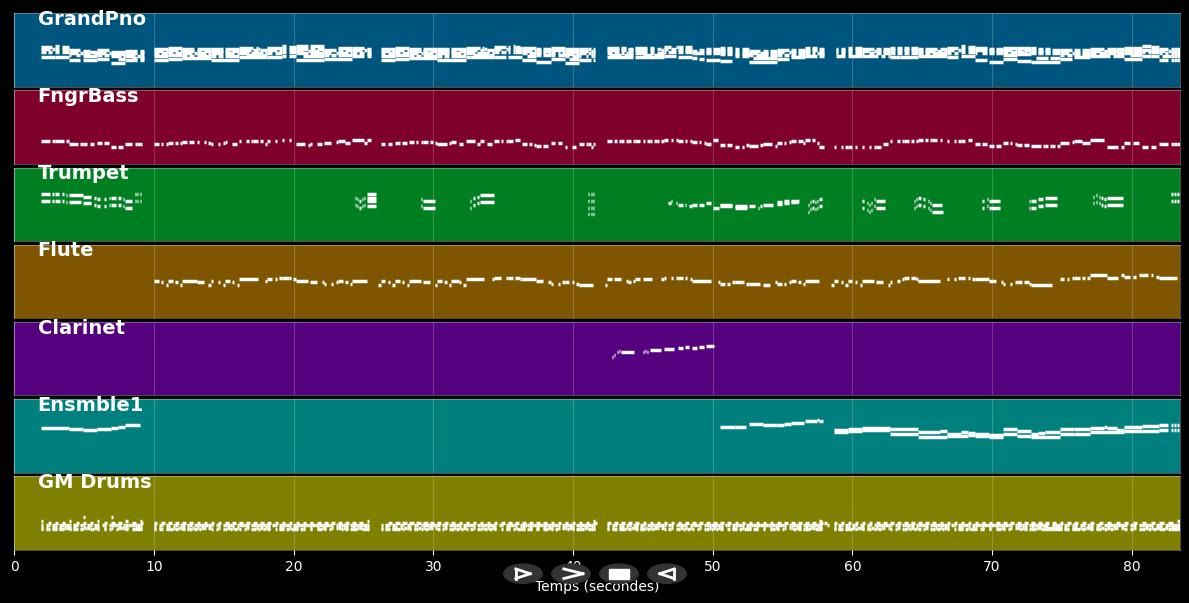Viewport: 1189px width, 603px height.
Task: Click the Ensmble1 track label
Action: point(90,405)
